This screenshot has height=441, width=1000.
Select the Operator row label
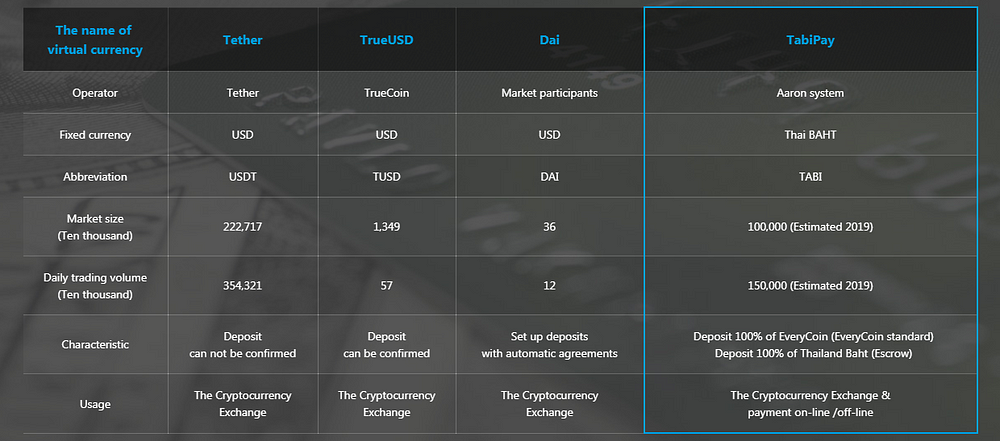click(95, 93)
